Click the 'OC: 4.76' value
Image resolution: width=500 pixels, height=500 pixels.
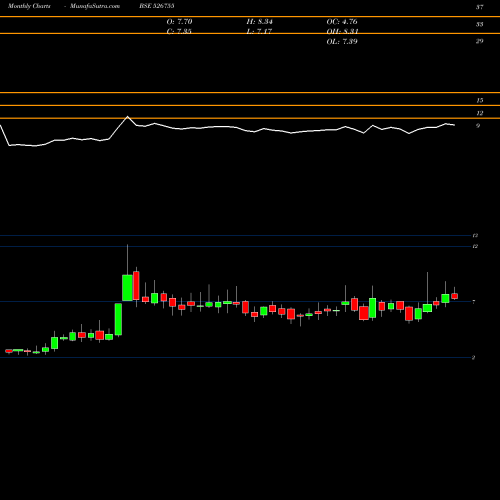coord(342,22)
